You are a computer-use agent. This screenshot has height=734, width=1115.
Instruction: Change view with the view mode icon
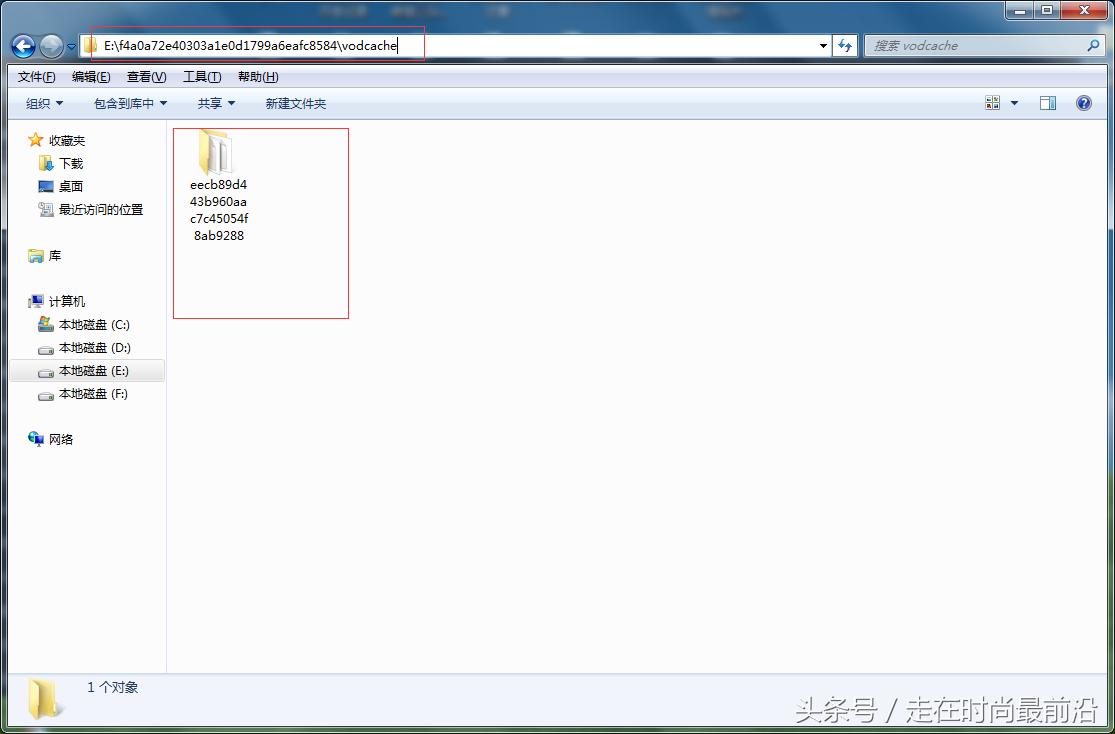click(x=993, y=103)
